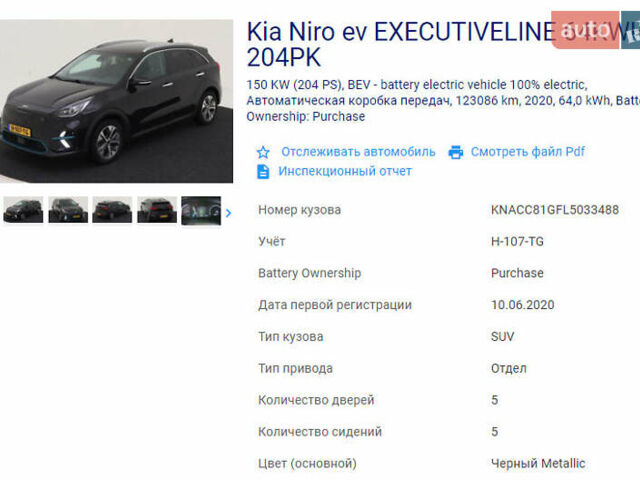Select the third car side-view thumbnail
640x480 pixels.
112,210
